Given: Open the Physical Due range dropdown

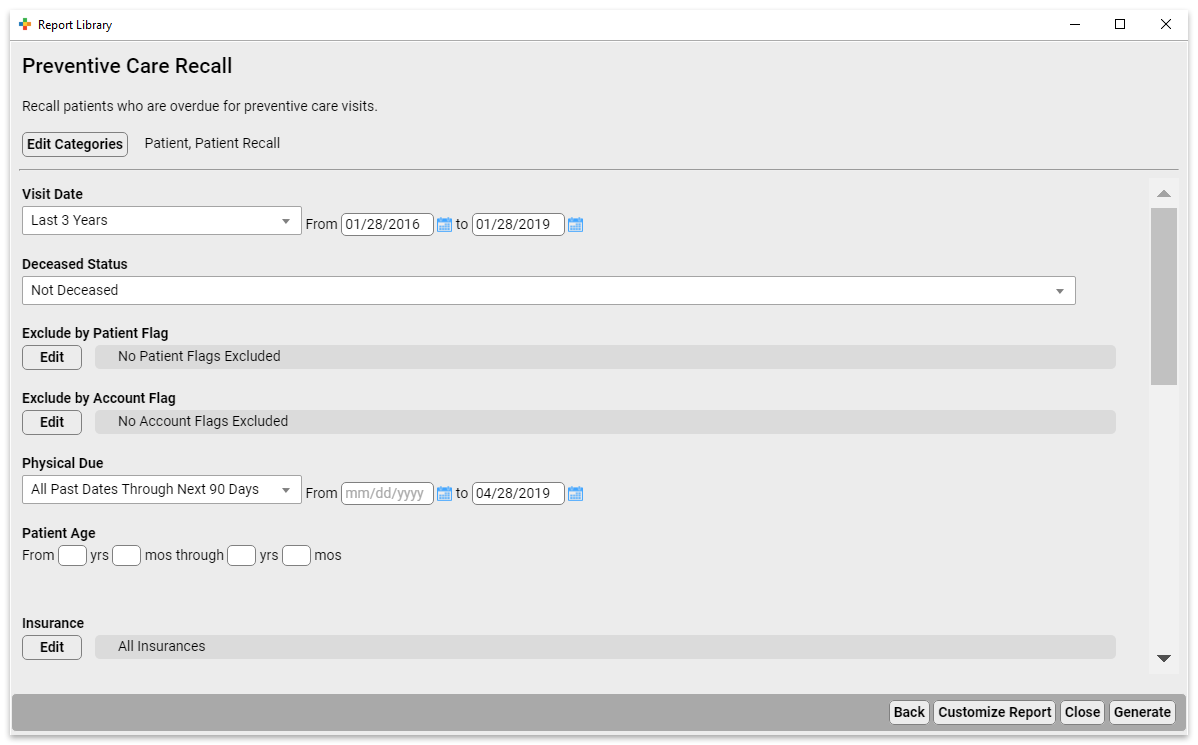Looking at the screenshot, I should pyautogui.click(x=162, y=490).
